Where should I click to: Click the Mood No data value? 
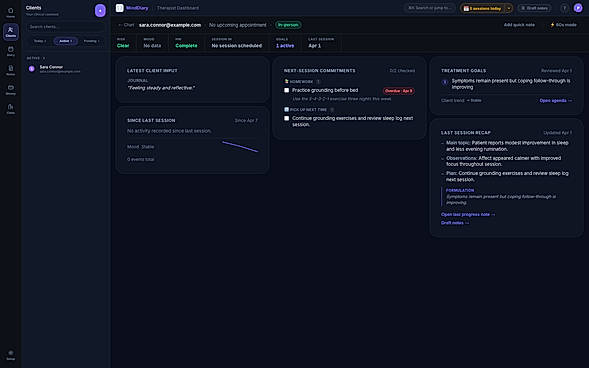pyautogui.click(x=152, y=45)
